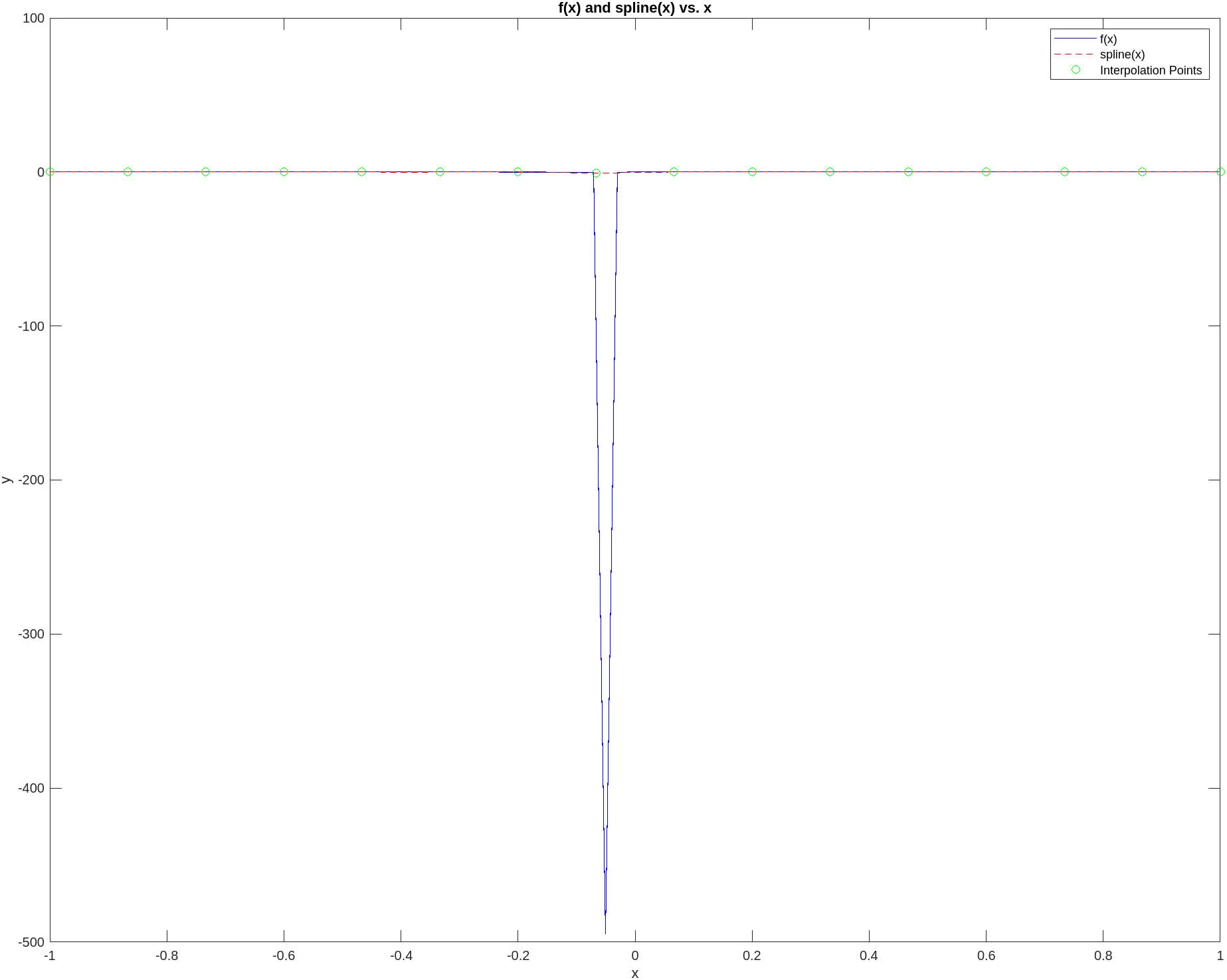Select the interpolation point marker at x = 0.2
This screenshot has height=980, width=1227.
[752, 172]
